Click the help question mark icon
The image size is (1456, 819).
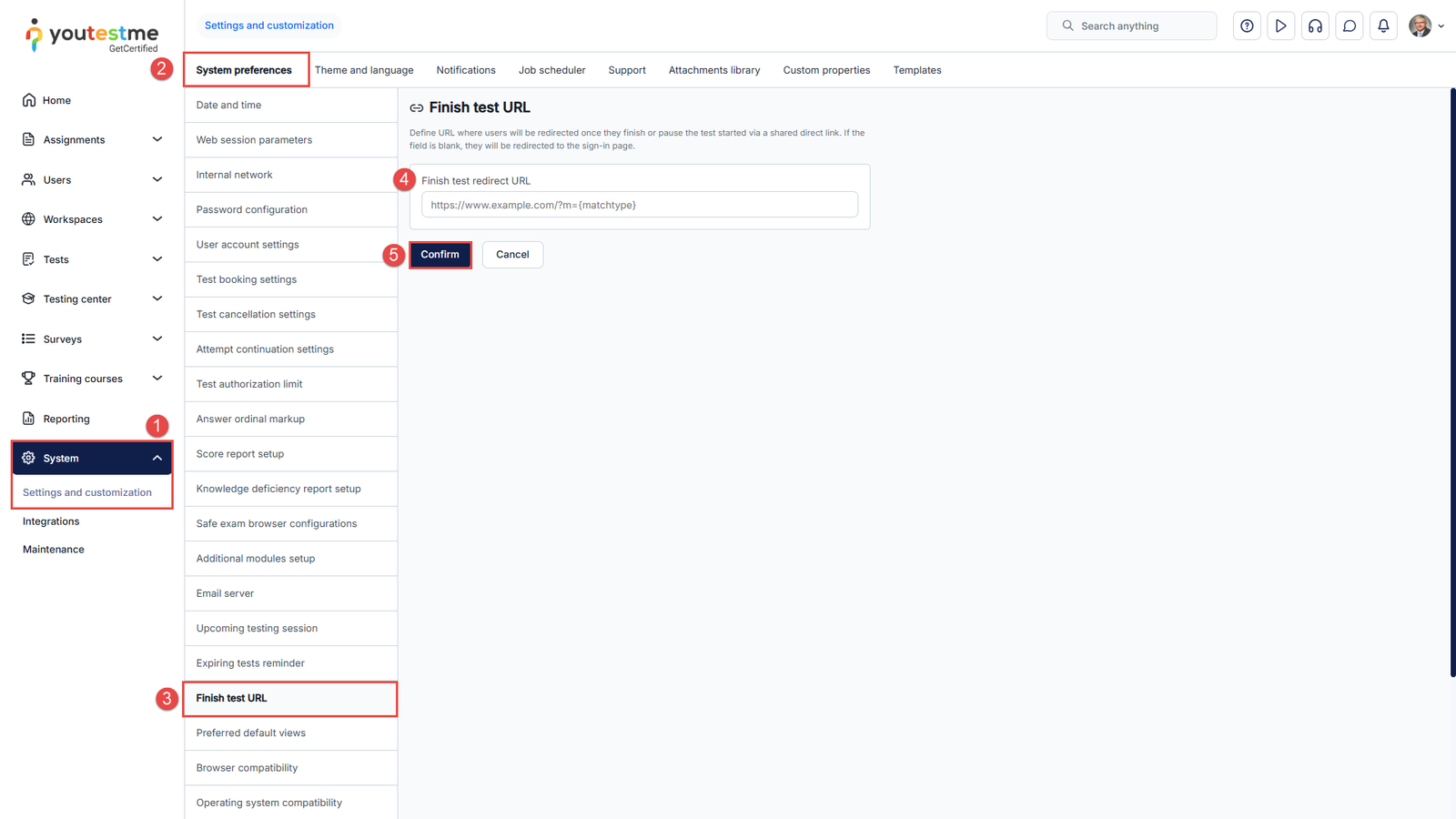tap(1247, 26)
